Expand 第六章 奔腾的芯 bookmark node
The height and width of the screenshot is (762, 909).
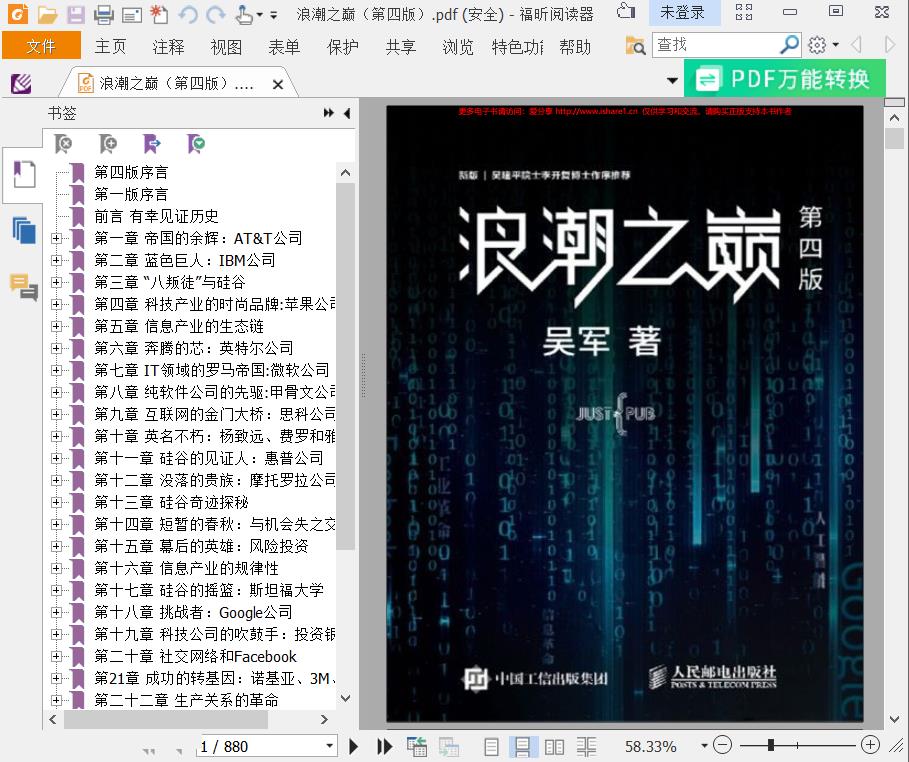[56, 349]
